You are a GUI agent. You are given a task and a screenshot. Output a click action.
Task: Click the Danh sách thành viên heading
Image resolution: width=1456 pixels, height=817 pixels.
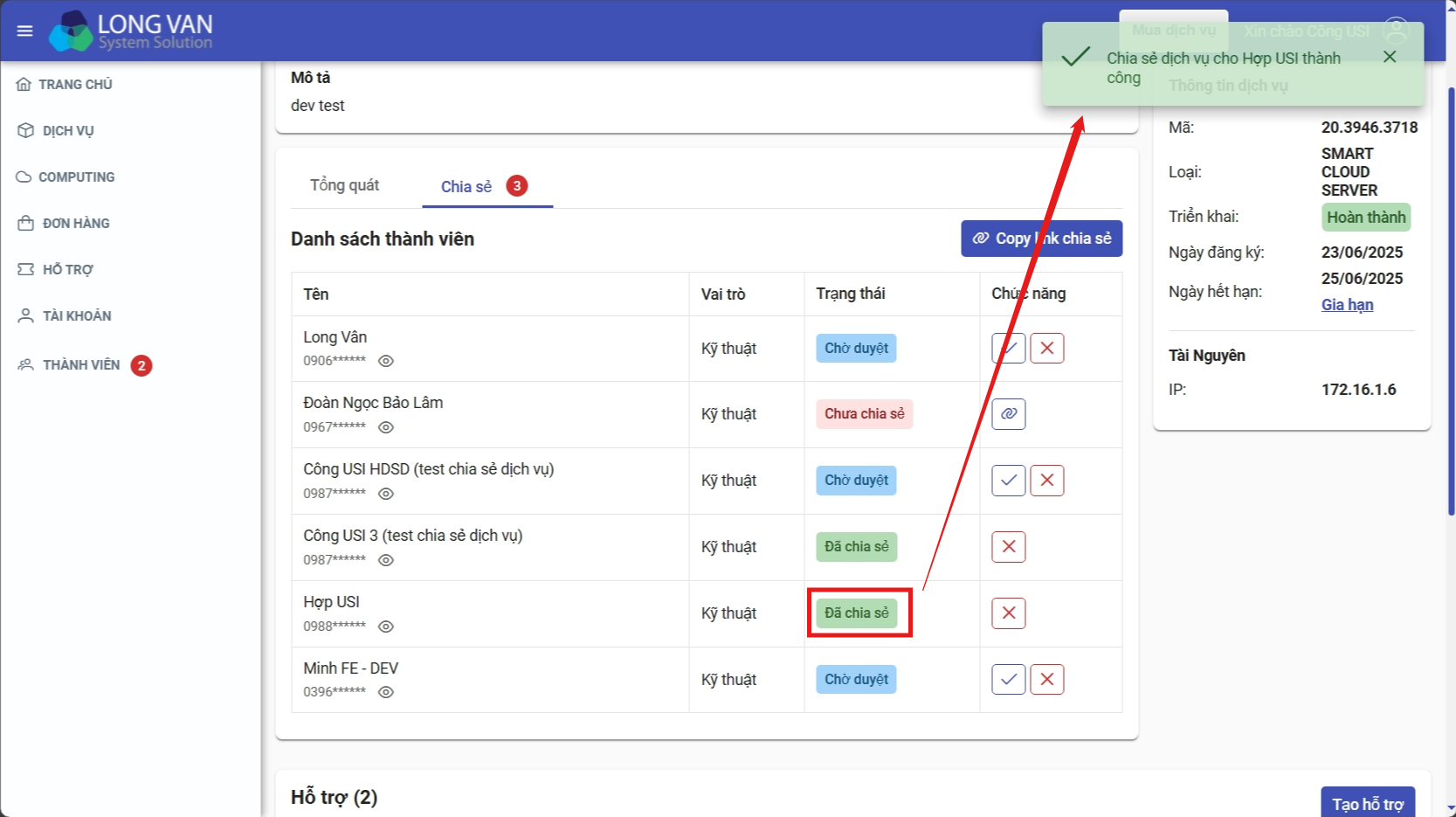coord(383,239)
